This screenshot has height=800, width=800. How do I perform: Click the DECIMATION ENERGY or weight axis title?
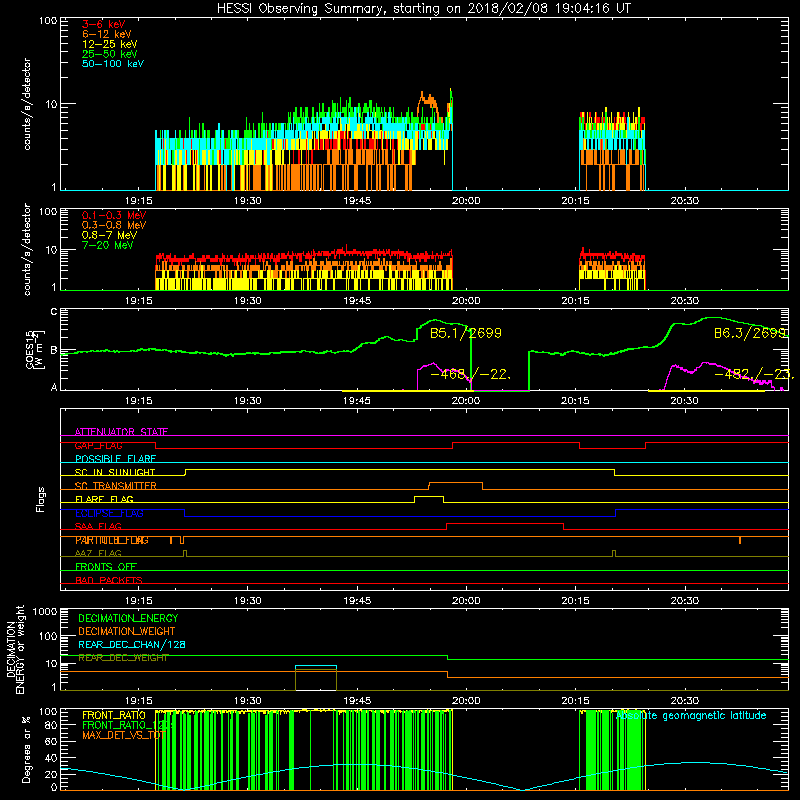tap(15, 649)
